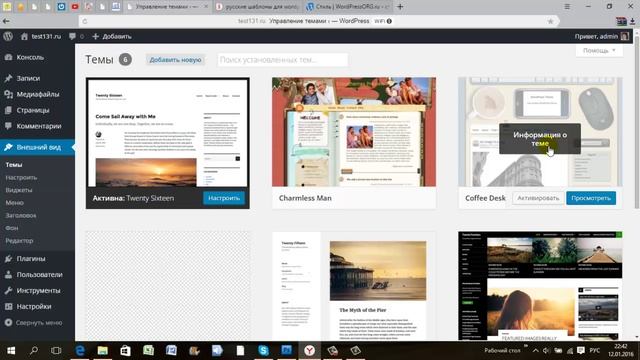The image size is (640, 360).
Task: Switch to Управление темами browser tab
Action: (167, 7)
